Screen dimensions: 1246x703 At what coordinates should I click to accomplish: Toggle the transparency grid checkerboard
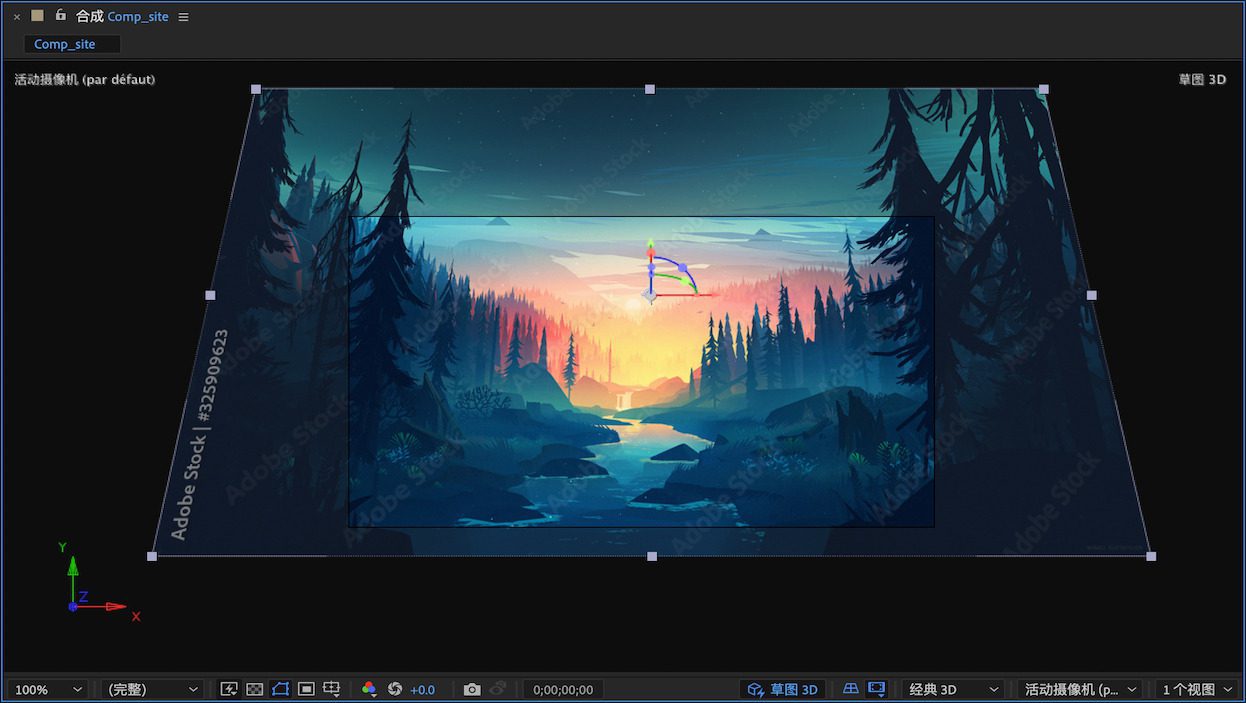pos(255,689)
